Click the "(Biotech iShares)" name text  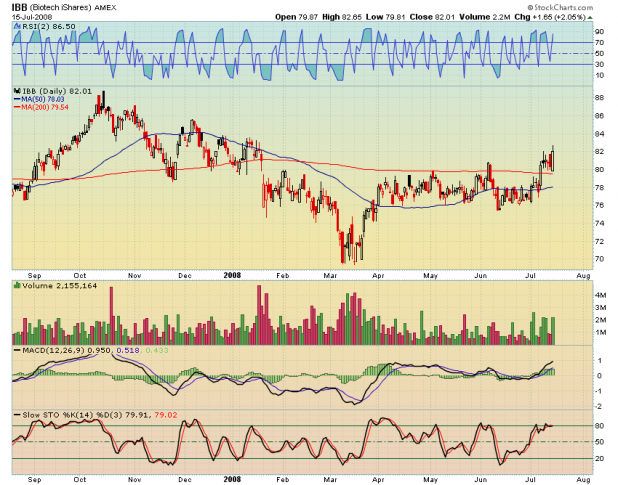point(60,7)
